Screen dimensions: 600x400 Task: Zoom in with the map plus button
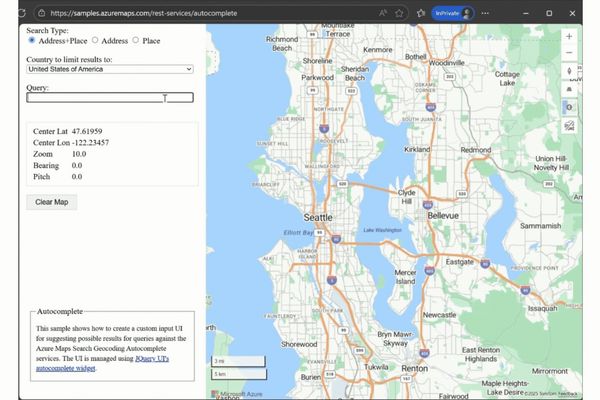[x=569, y=36]
